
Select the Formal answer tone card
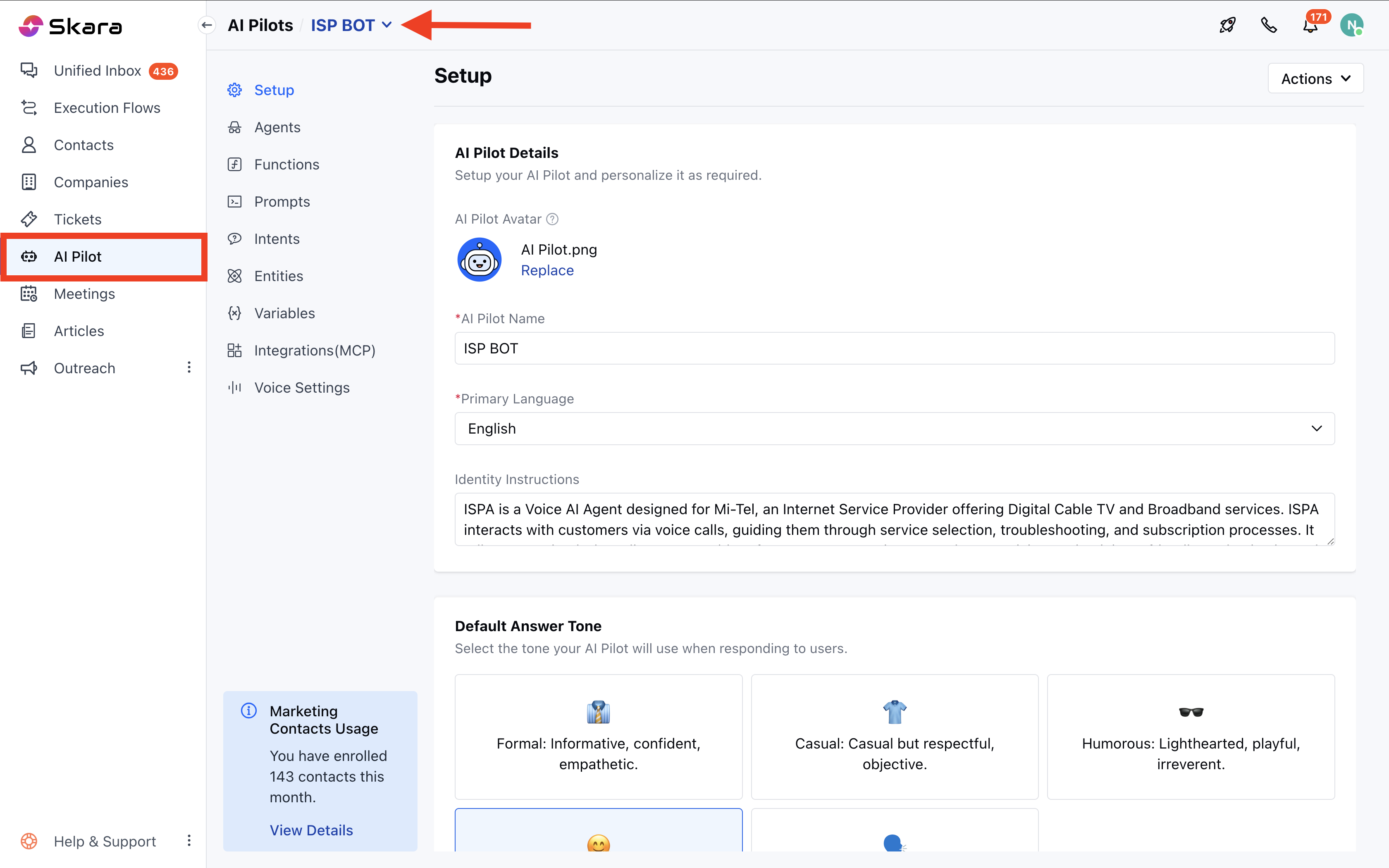598,737
